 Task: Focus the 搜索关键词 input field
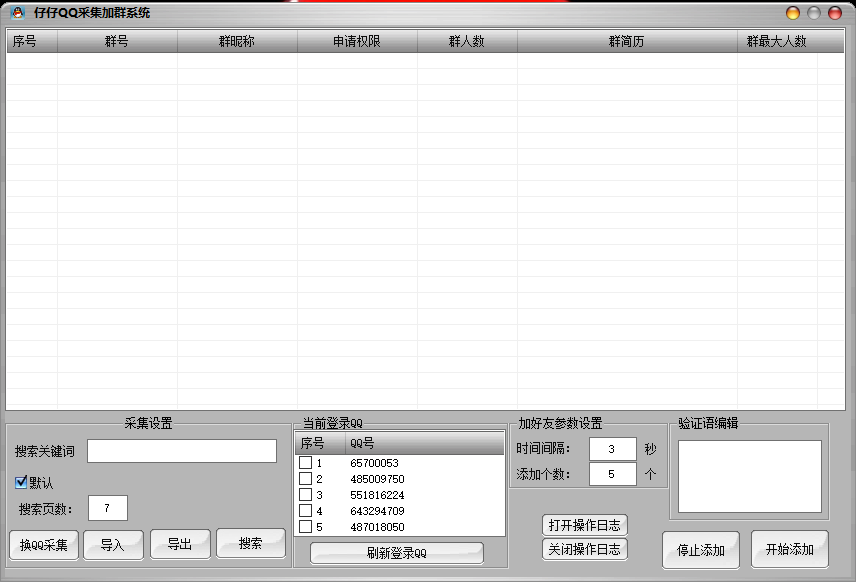(182, 451)
